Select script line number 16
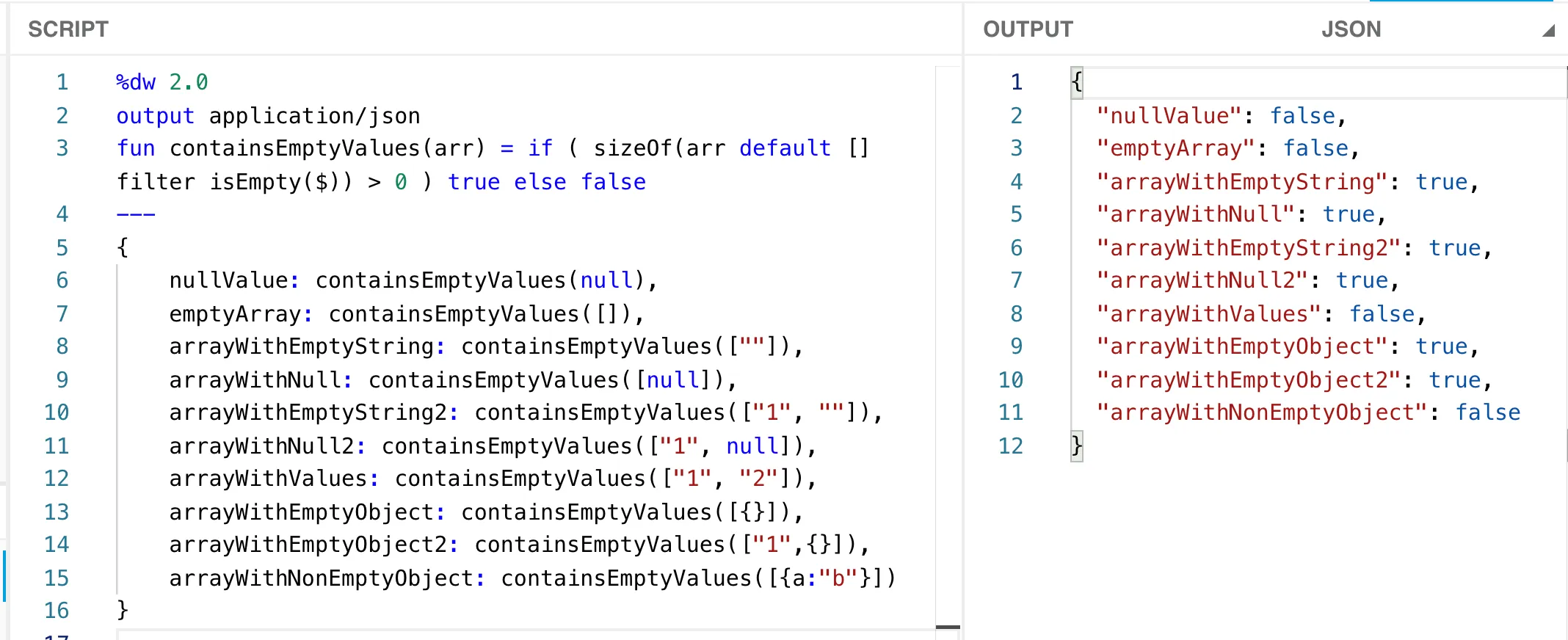The height and width of the screenshot is (640, 1568). [x=57, y=611]
